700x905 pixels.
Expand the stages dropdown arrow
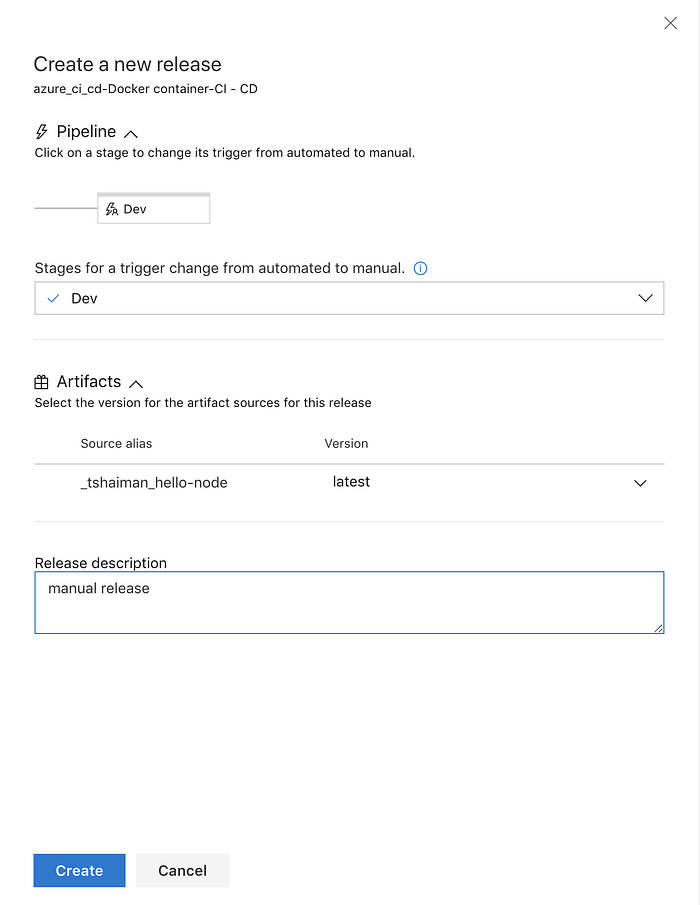coord(645,298)
